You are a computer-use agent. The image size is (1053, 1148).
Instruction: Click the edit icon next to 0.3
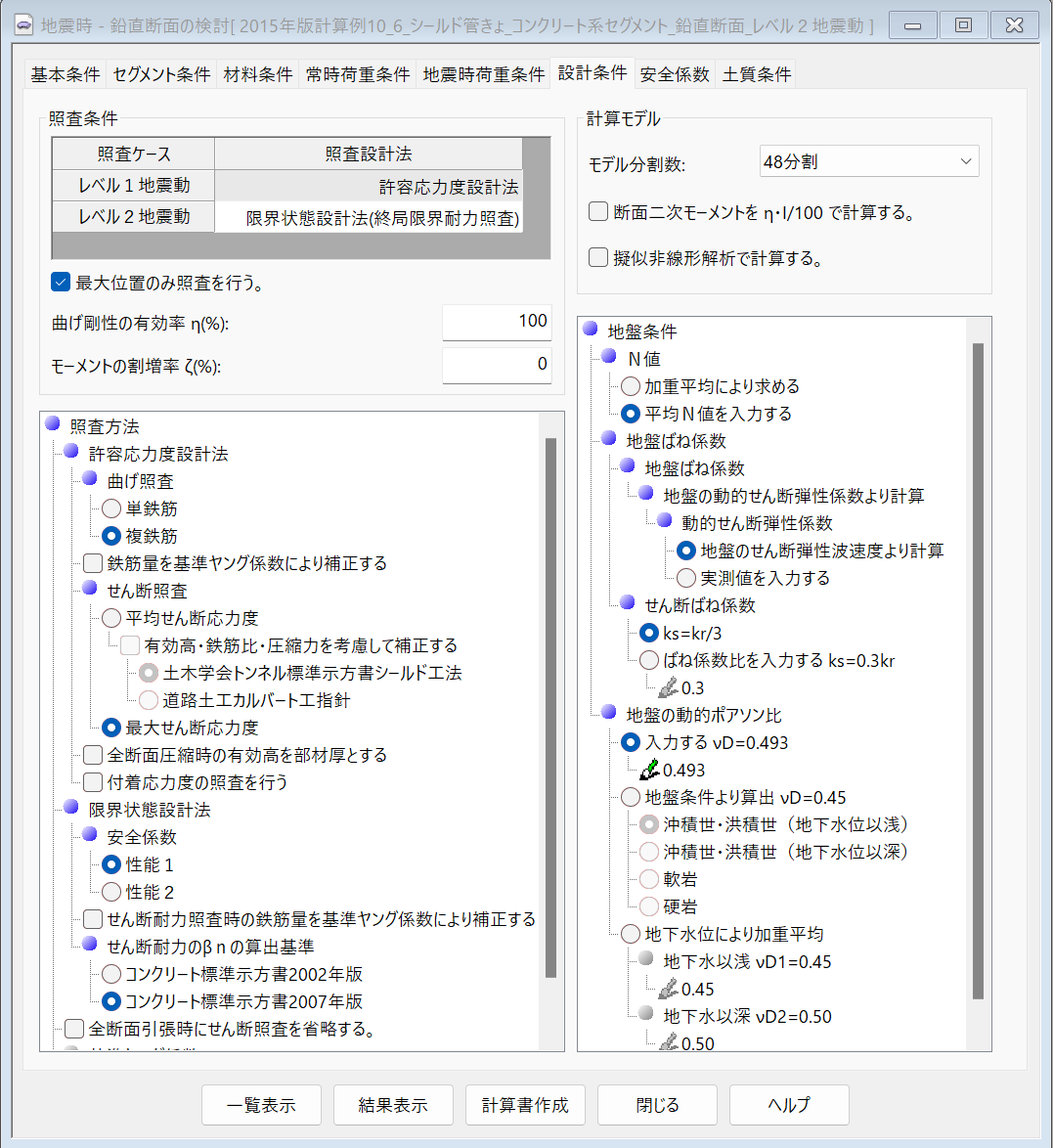coord(669,687)
